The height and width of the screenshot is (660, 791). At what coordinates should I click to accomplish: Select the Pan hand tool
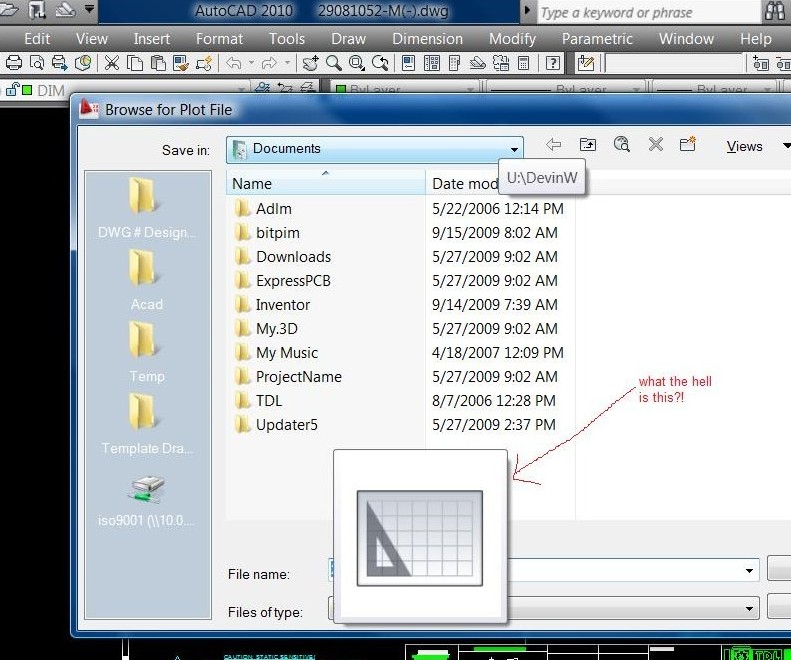310,63
